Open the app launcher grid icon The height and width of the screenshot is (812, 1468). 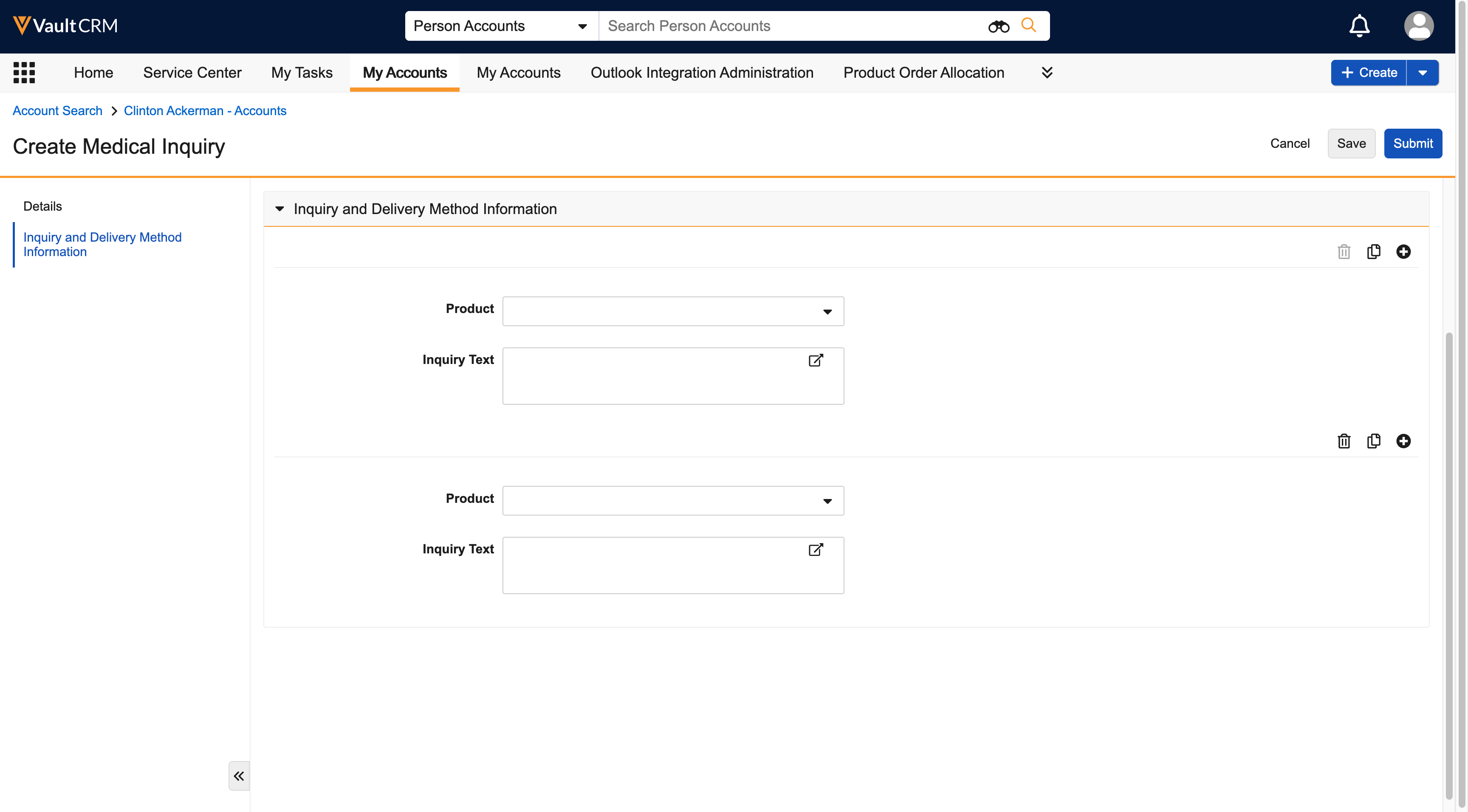[x=24, y=72]
